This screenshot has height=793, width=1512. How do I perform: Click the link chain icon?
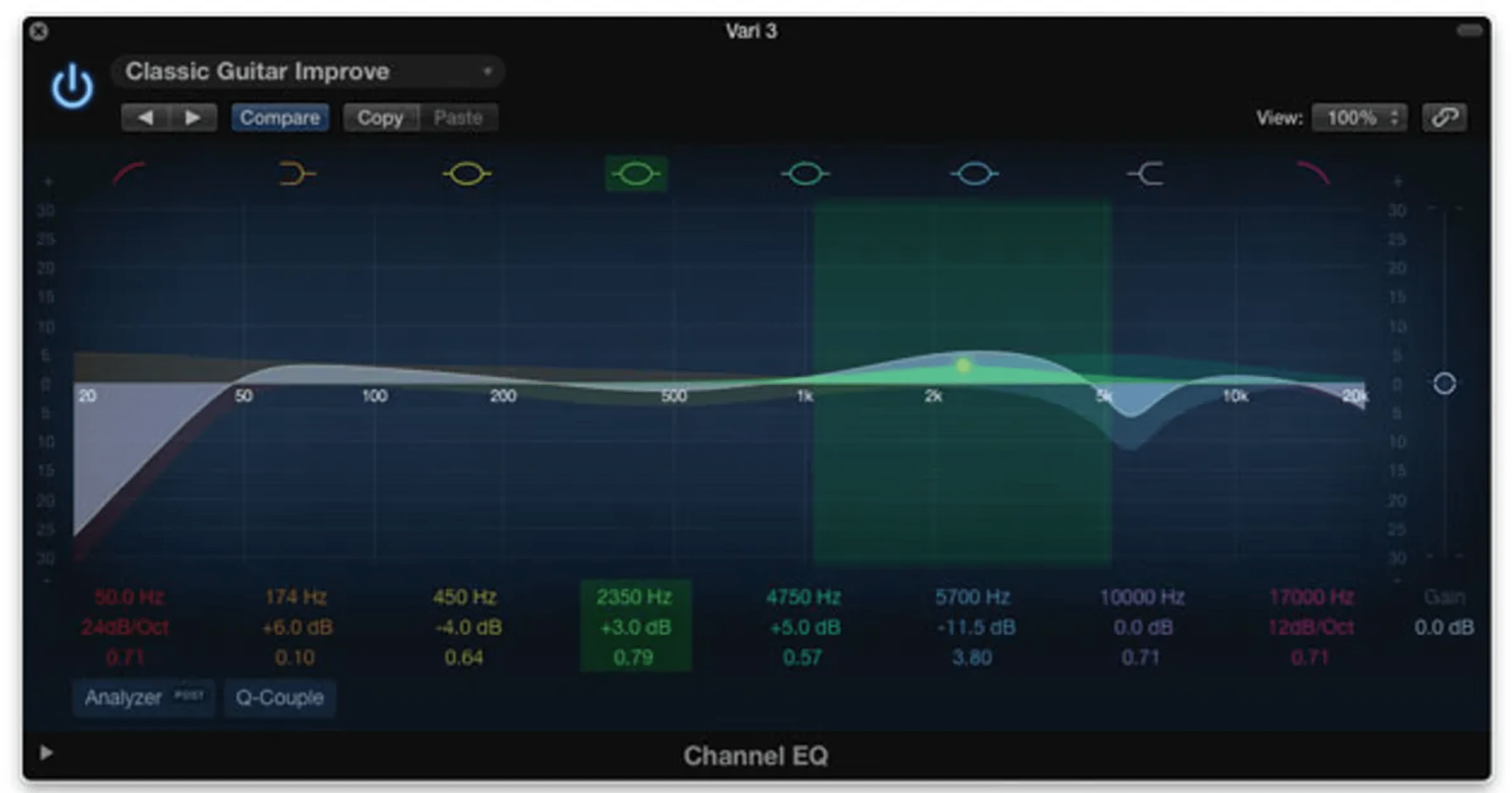click(x=1444, y=118)
